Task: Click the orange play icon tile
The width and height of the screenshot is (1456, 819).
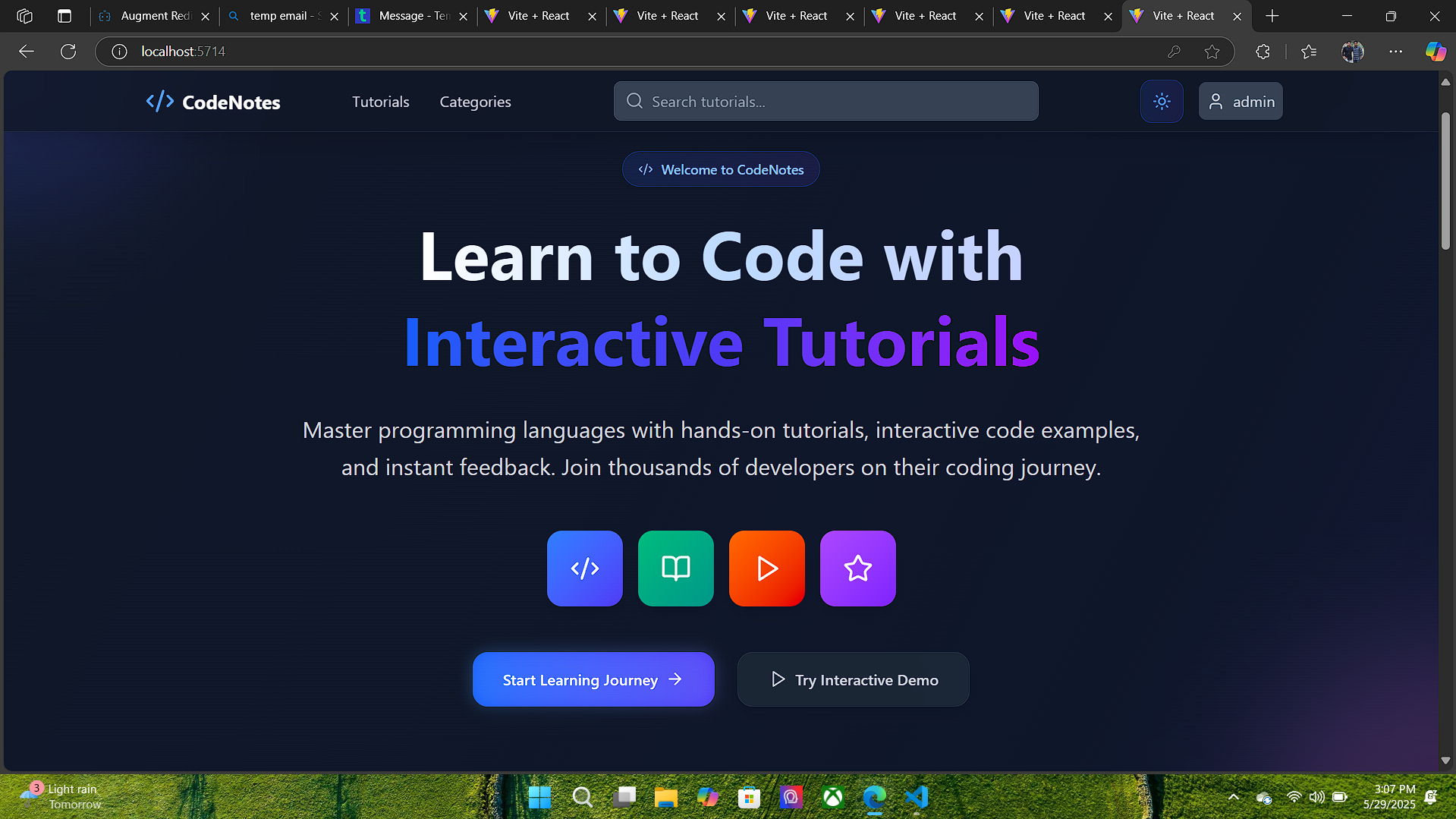Action: point(766,568)
